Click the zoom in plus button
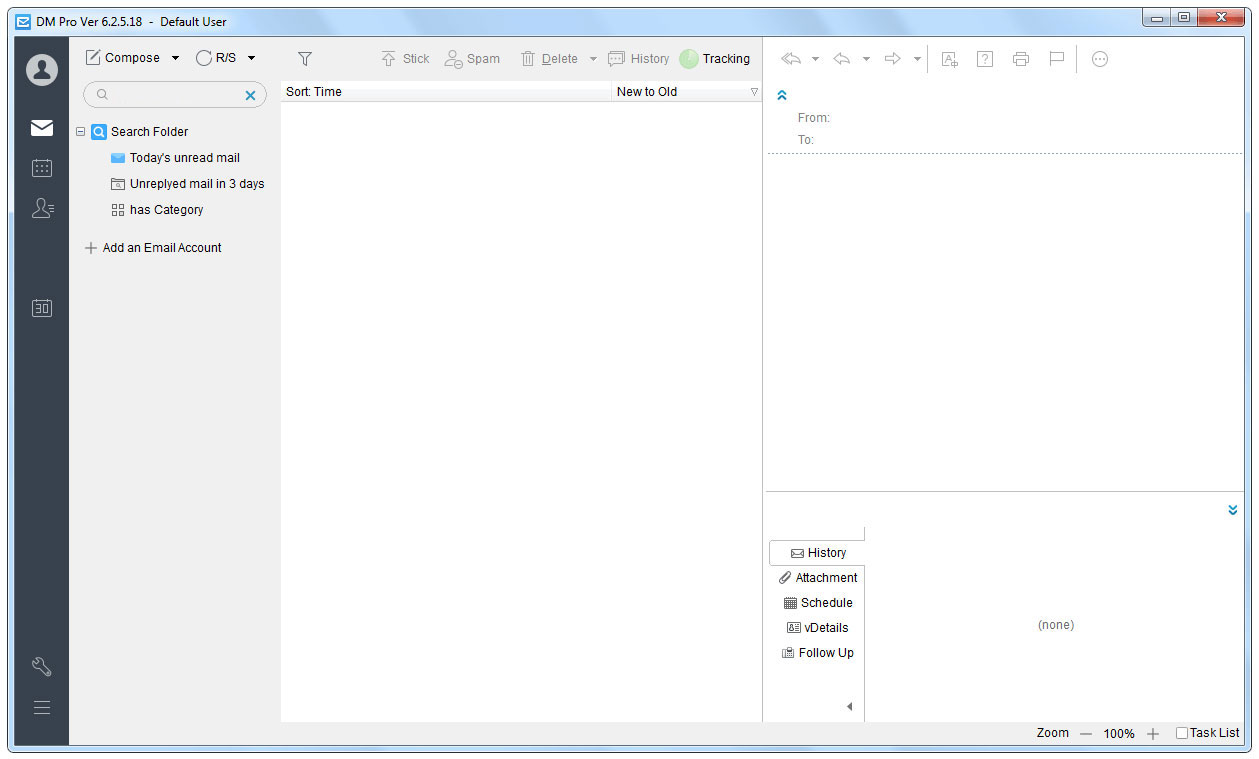The width and height of the screenshot is (1259, 759). (1153, 734)
